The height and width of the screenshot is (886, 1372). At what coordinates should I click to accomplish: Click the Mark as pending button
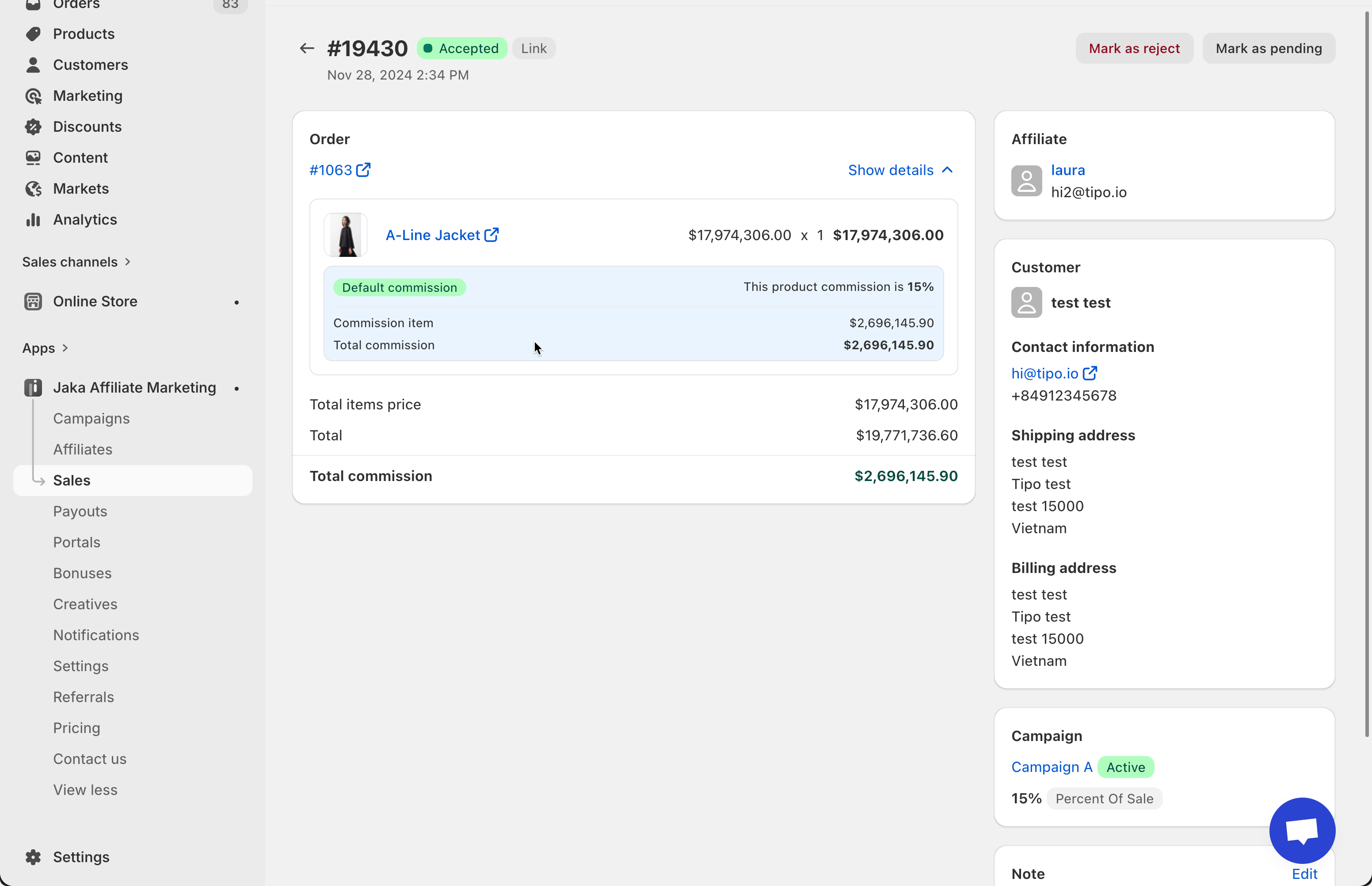click(x=1269, y=48)
